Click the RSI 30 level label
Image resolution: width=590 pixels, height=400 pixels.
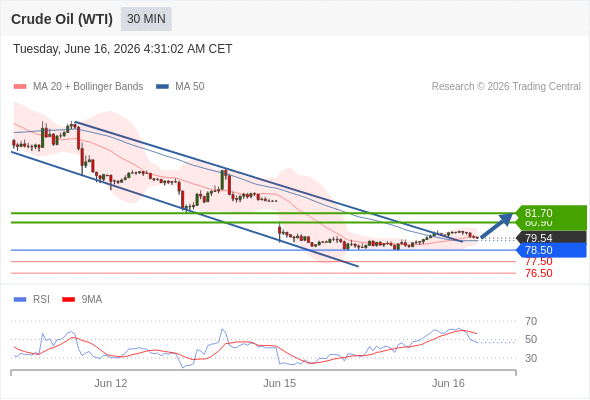tap(531, 358)
